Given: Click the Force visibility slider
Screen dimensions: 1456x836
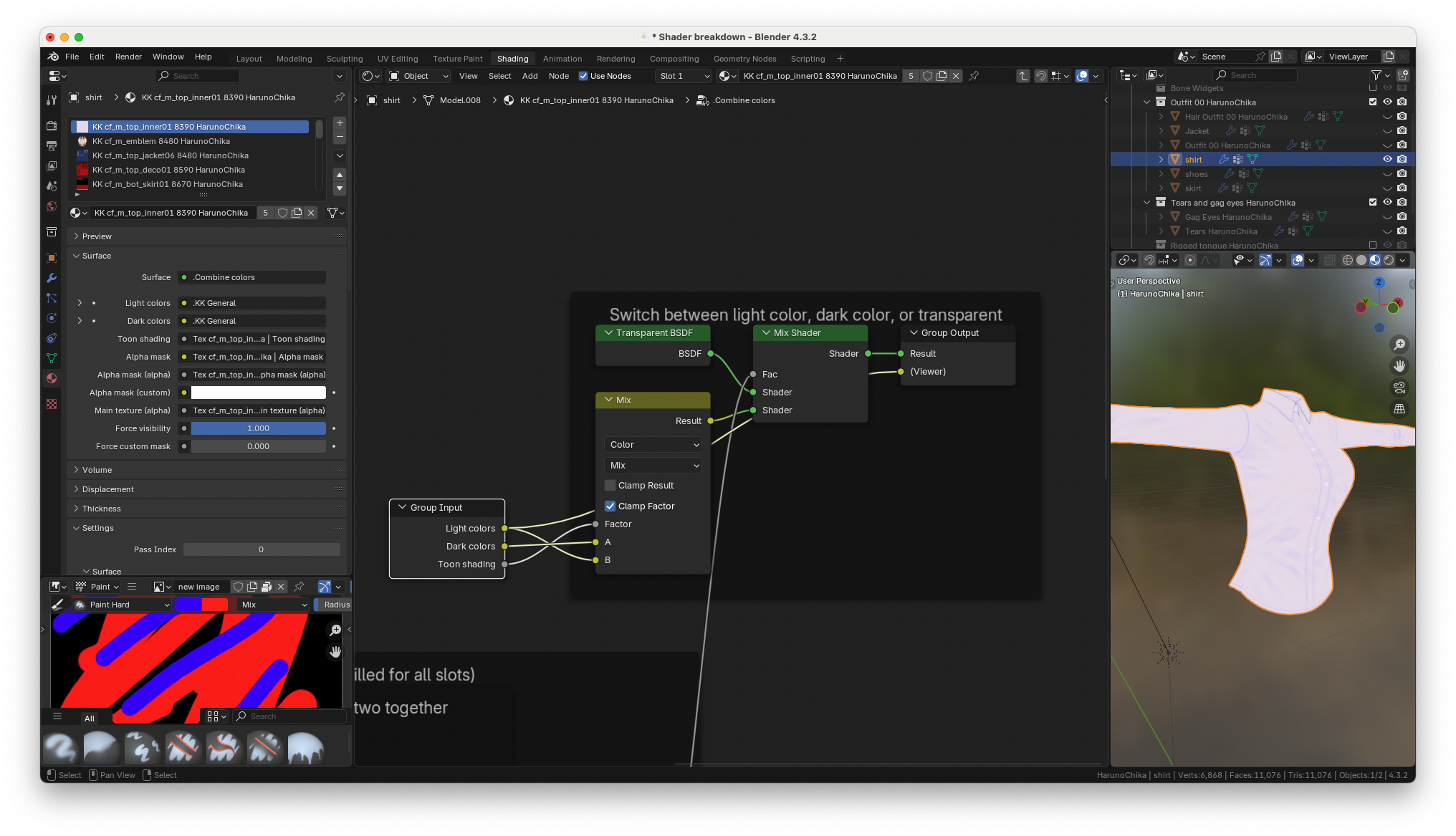Looking at the screenshot, I should [258, 428].
